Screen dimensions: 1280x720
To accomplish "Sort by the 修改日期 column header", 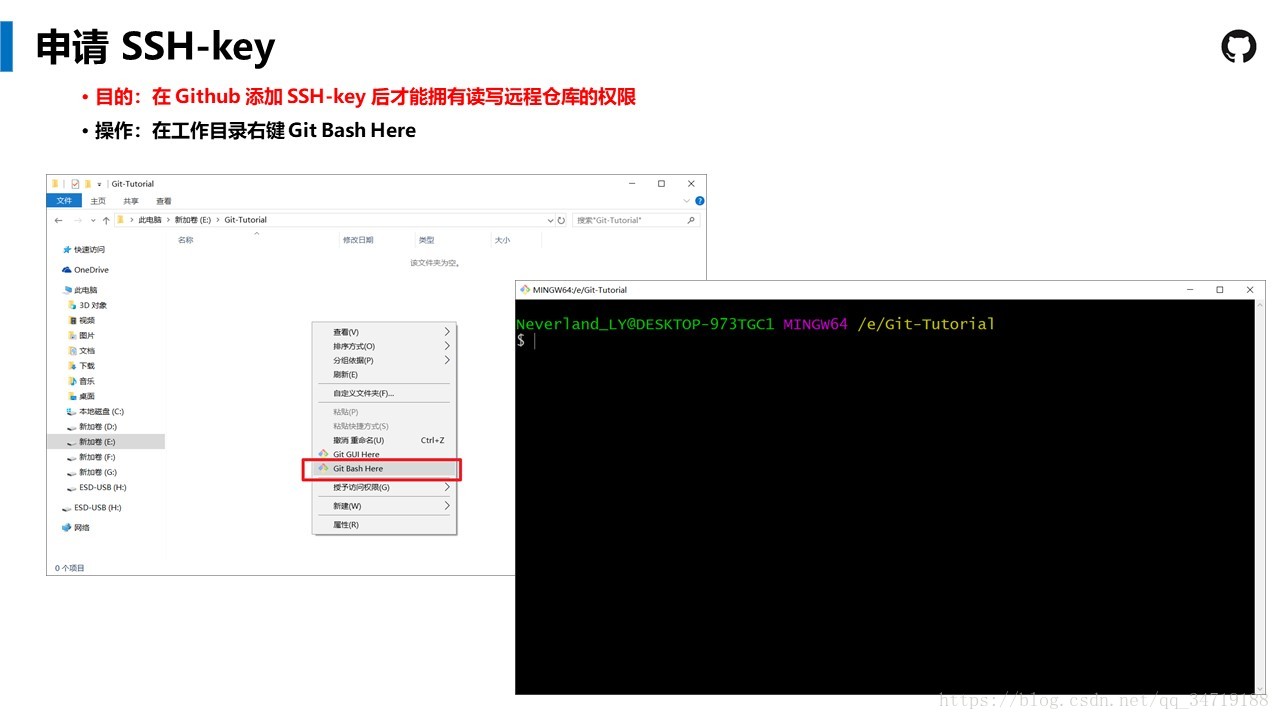I will [x=358, y=240].
